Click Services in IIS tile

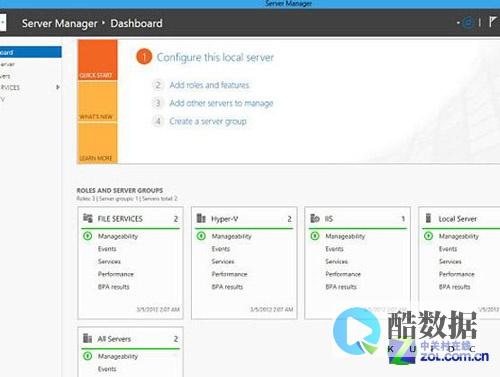point(336,261)
